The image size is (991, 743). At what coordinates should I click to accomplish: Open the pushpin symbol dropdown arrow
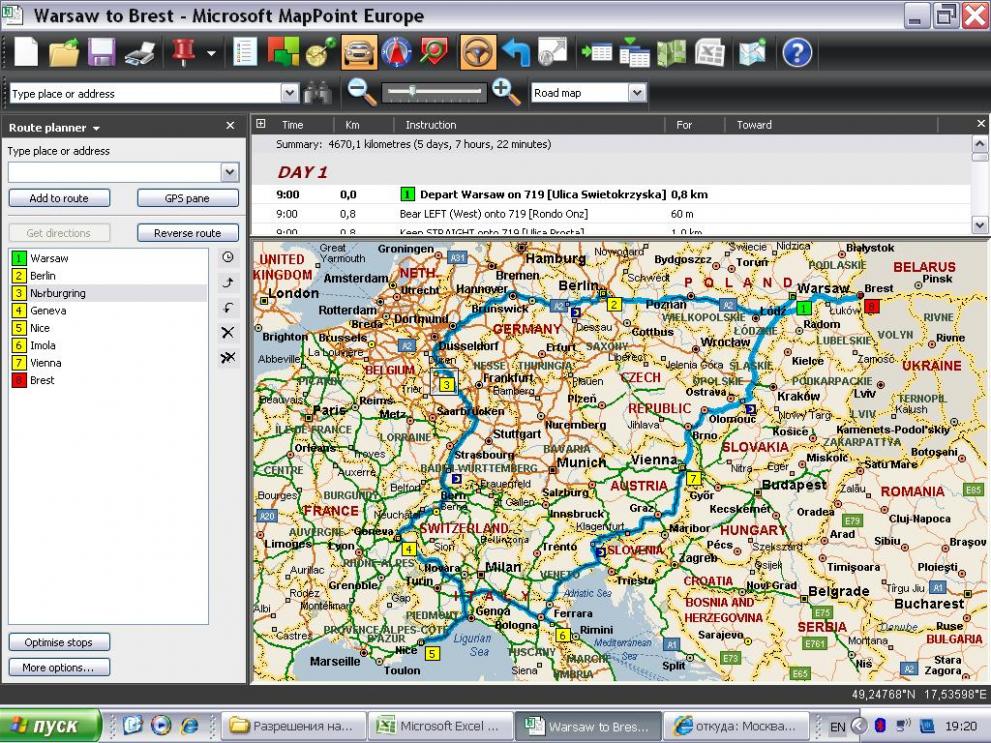(211, 53)
